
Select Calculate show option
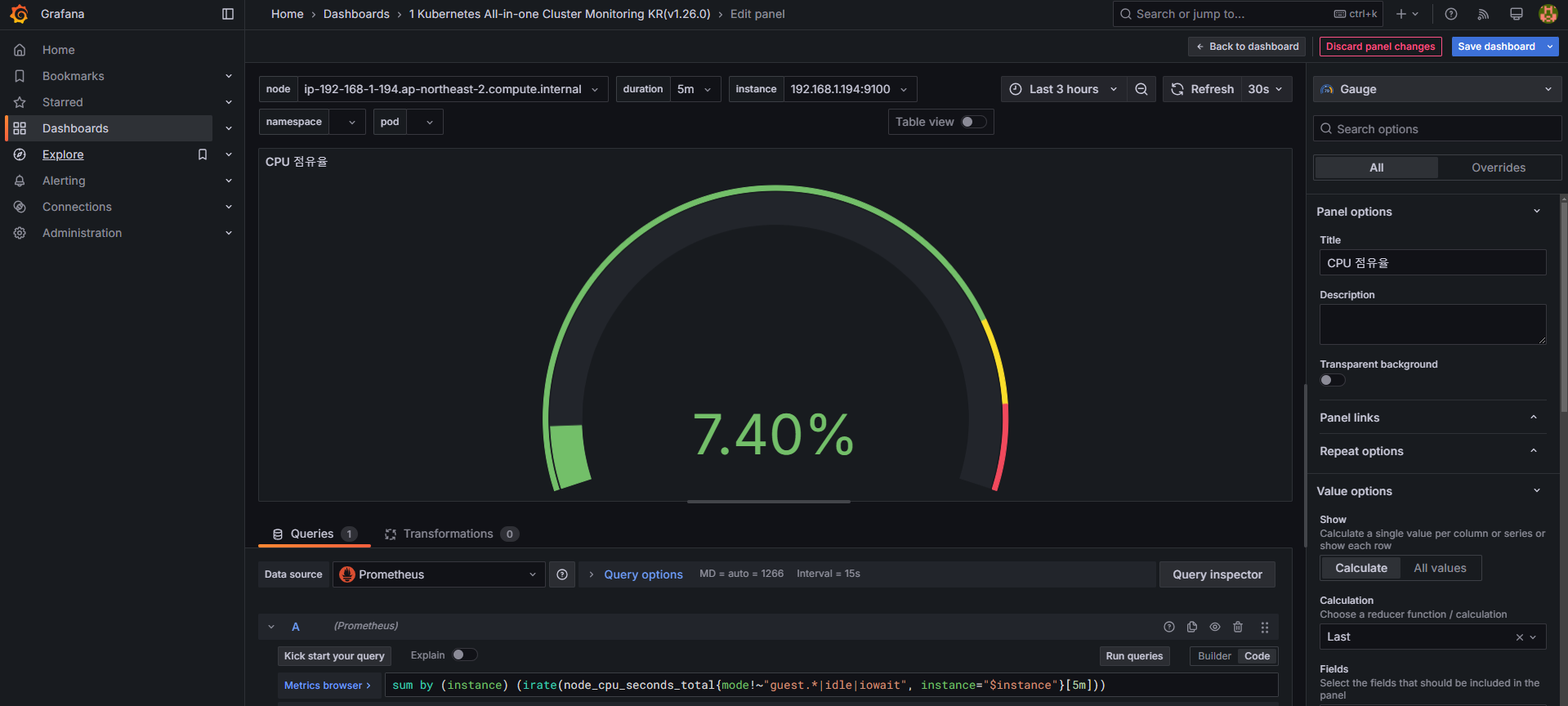(x=1361, y=568)
